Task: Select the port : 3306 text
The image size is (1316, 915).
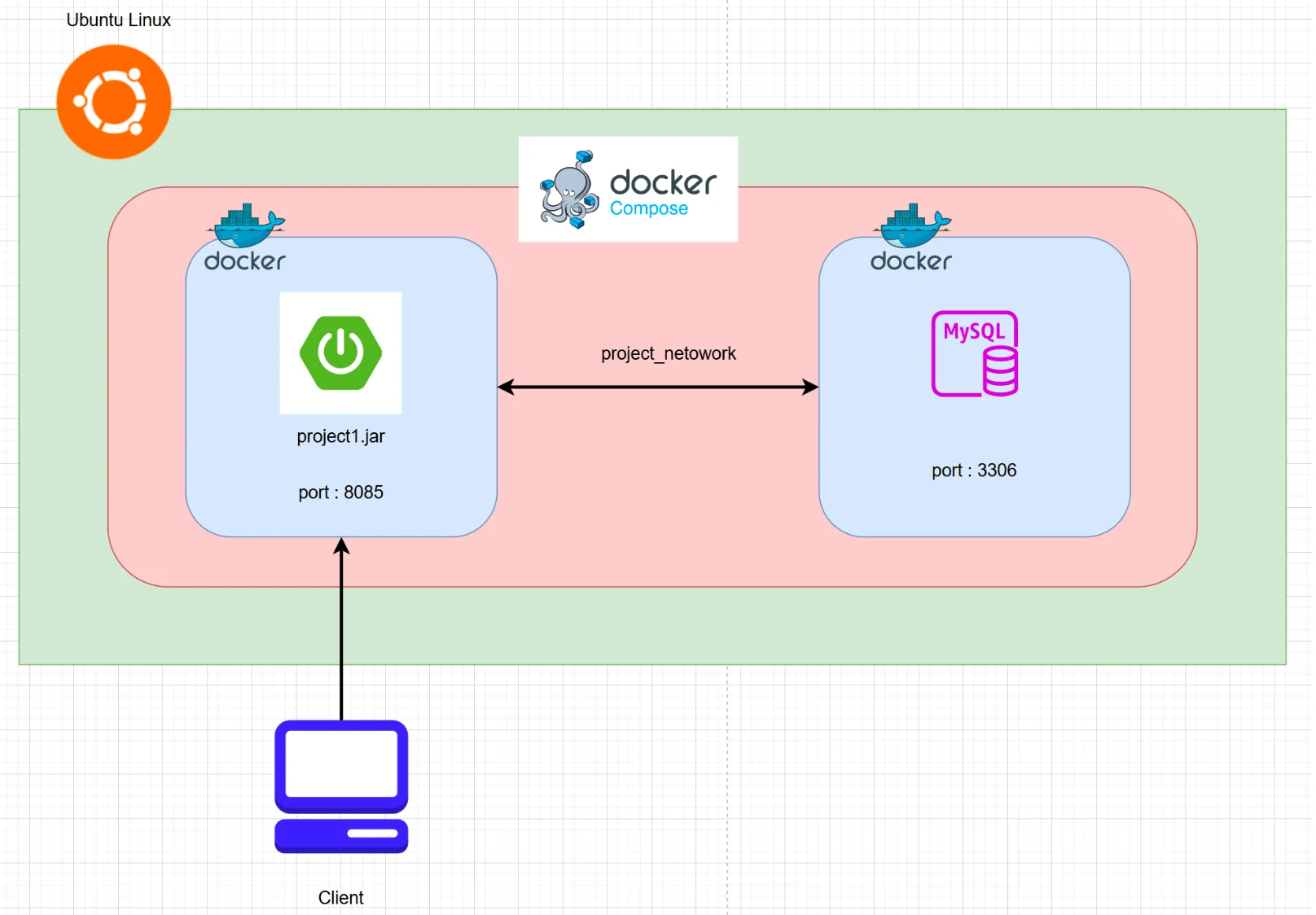Action: [x=974, y=471]
